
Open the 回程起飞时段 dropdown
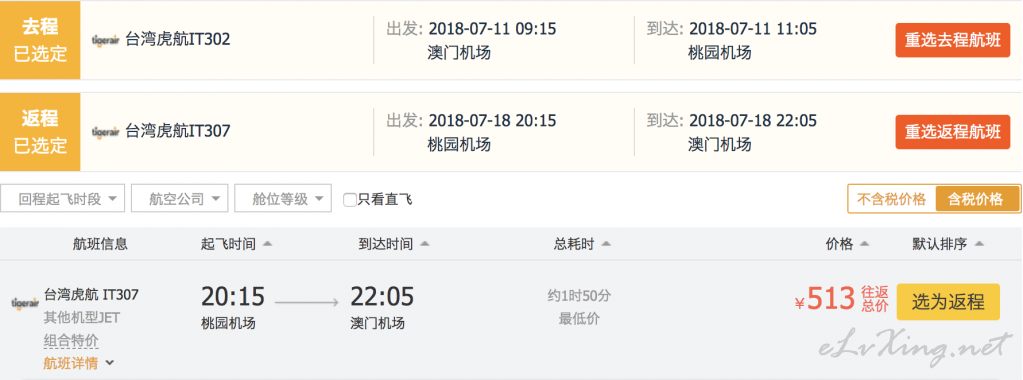point(63,198)
